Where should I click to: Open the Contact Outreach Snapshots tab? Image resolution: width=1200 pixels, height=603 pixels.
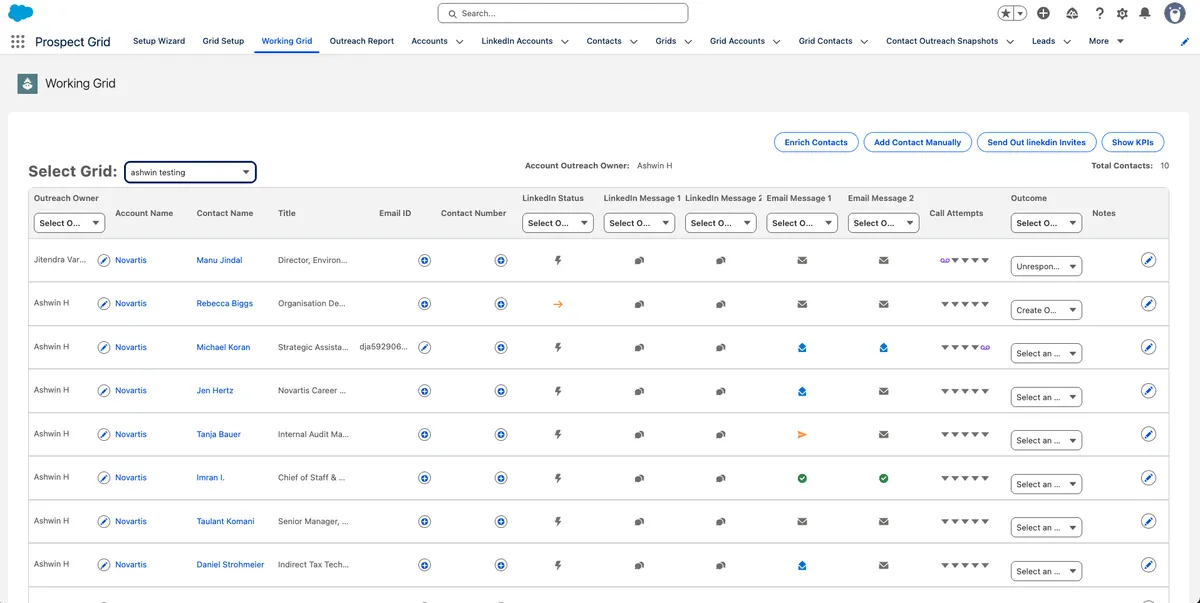click(942, 41)
